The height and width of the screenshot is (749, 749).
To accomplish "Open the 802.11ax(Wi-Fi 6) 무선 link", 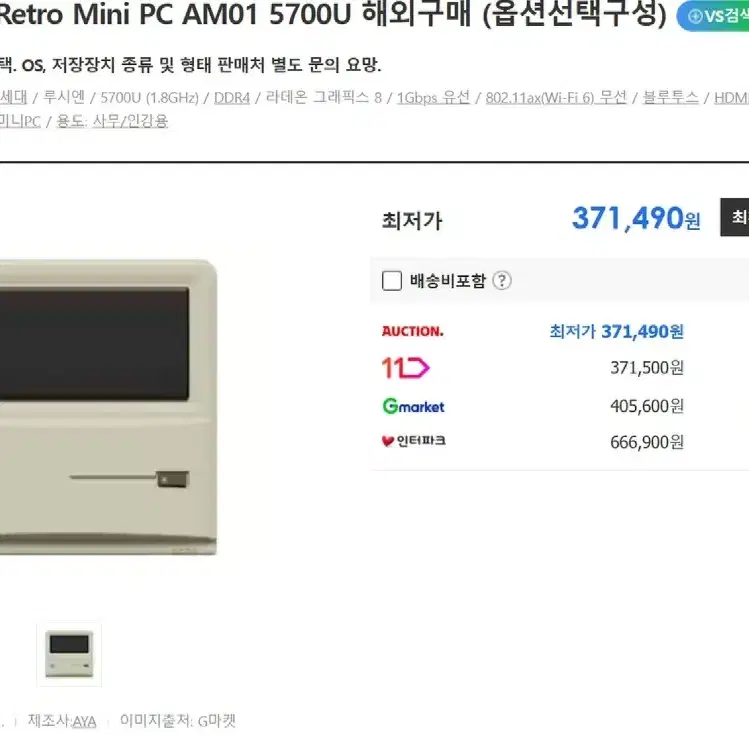I will [556, 98].
